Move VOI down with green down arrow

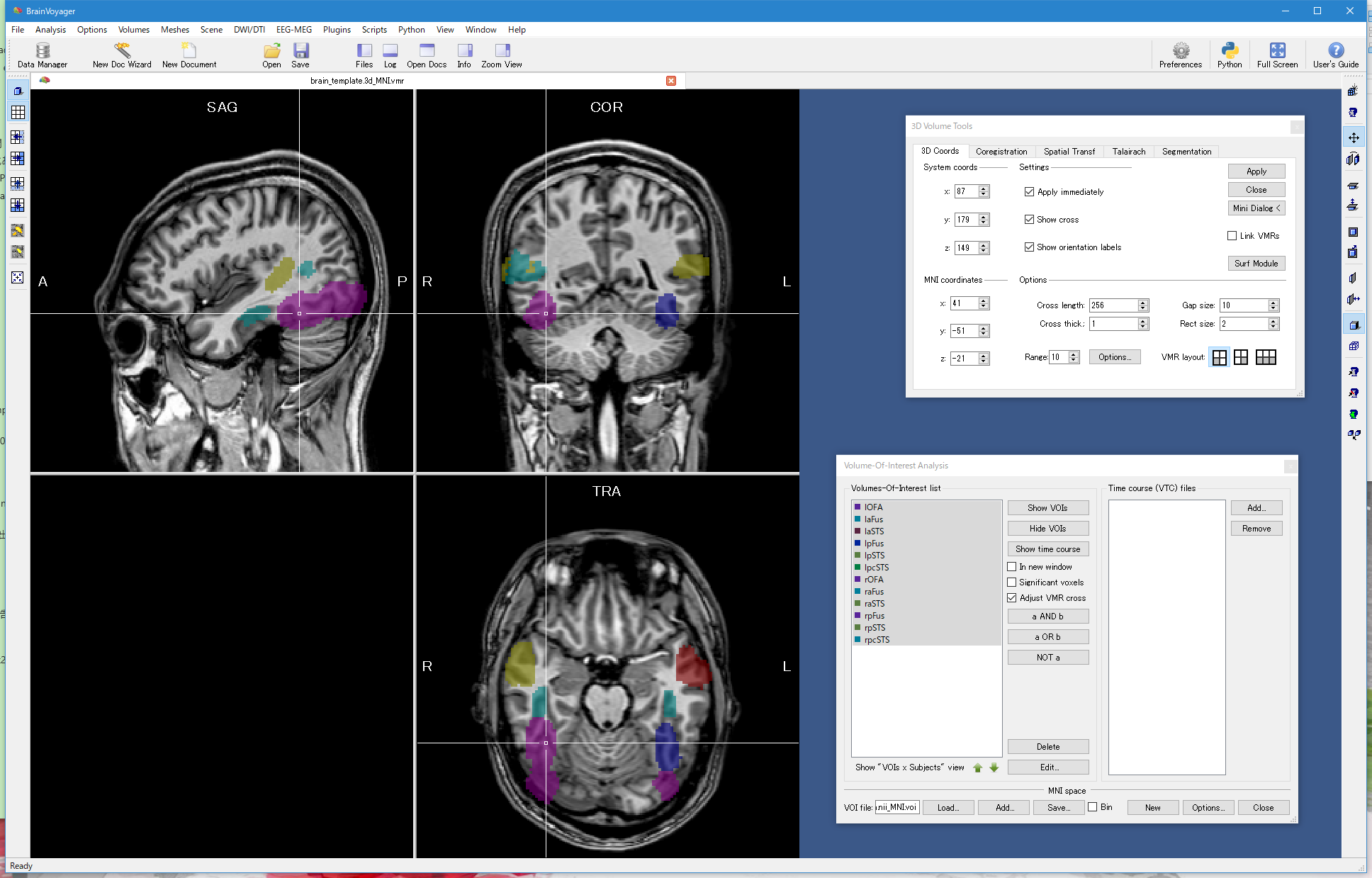pyautogui.click(x=994, y=767)
